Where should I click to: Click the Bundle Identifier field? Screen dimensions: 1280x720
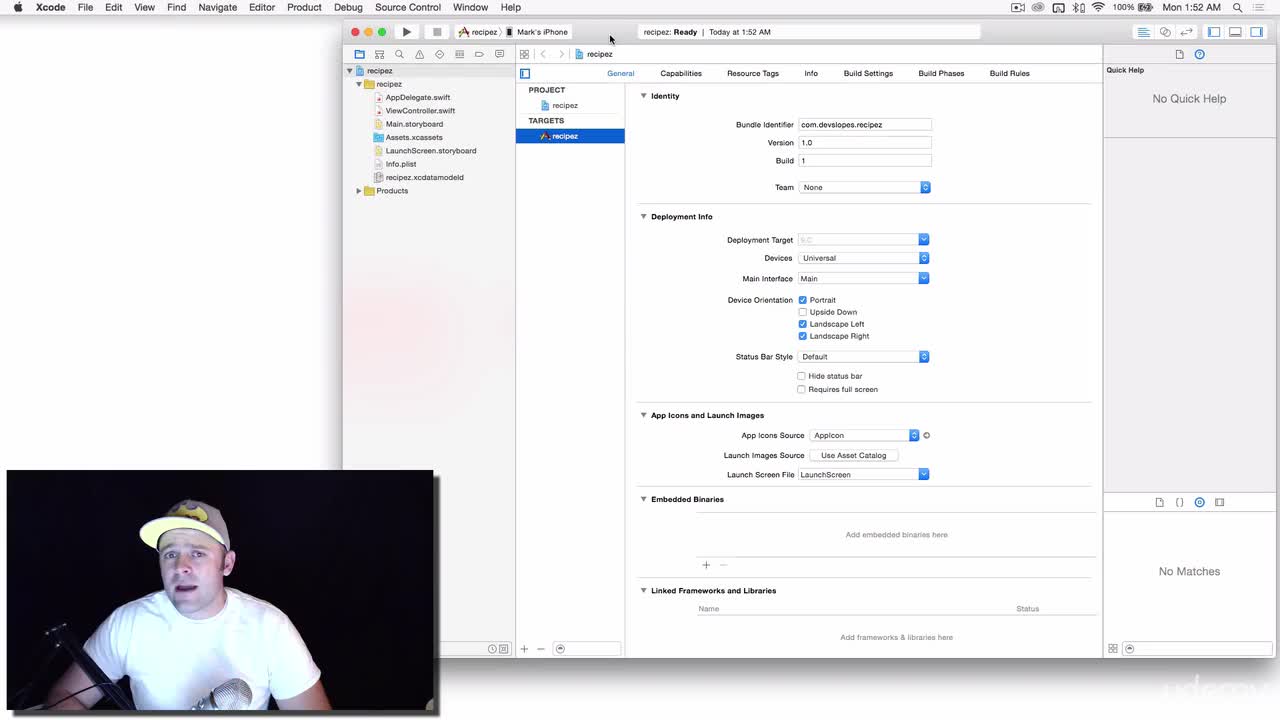pyautogui.click(x=864, y=125)
